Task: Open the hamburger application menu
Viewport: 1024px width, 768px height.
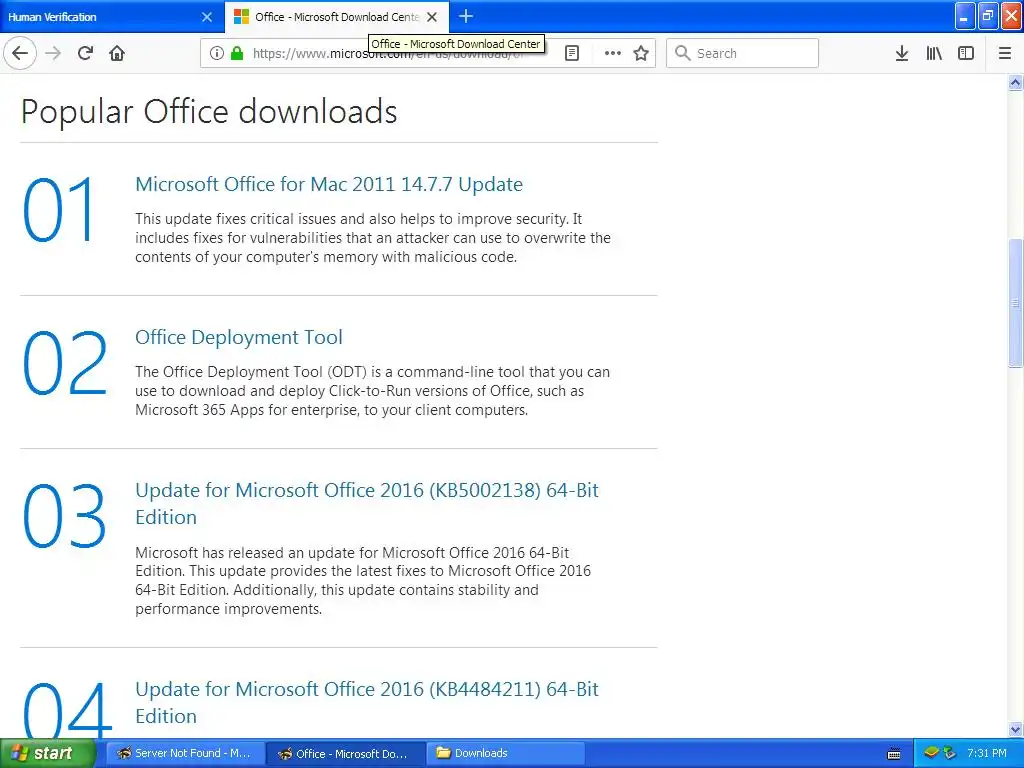Action: (x=1005, y=53)
